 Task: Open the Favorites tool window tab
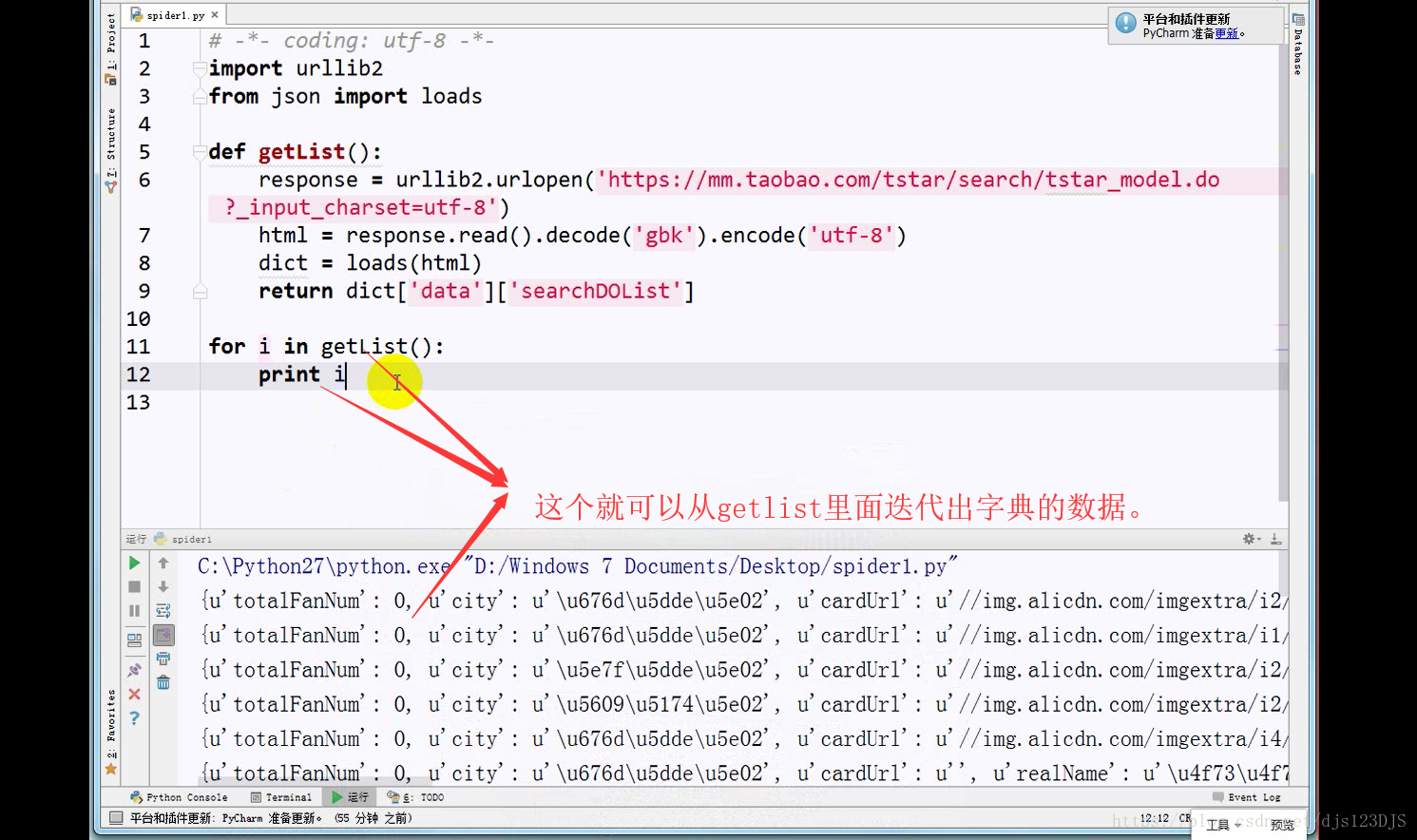[x=111, y=732]
